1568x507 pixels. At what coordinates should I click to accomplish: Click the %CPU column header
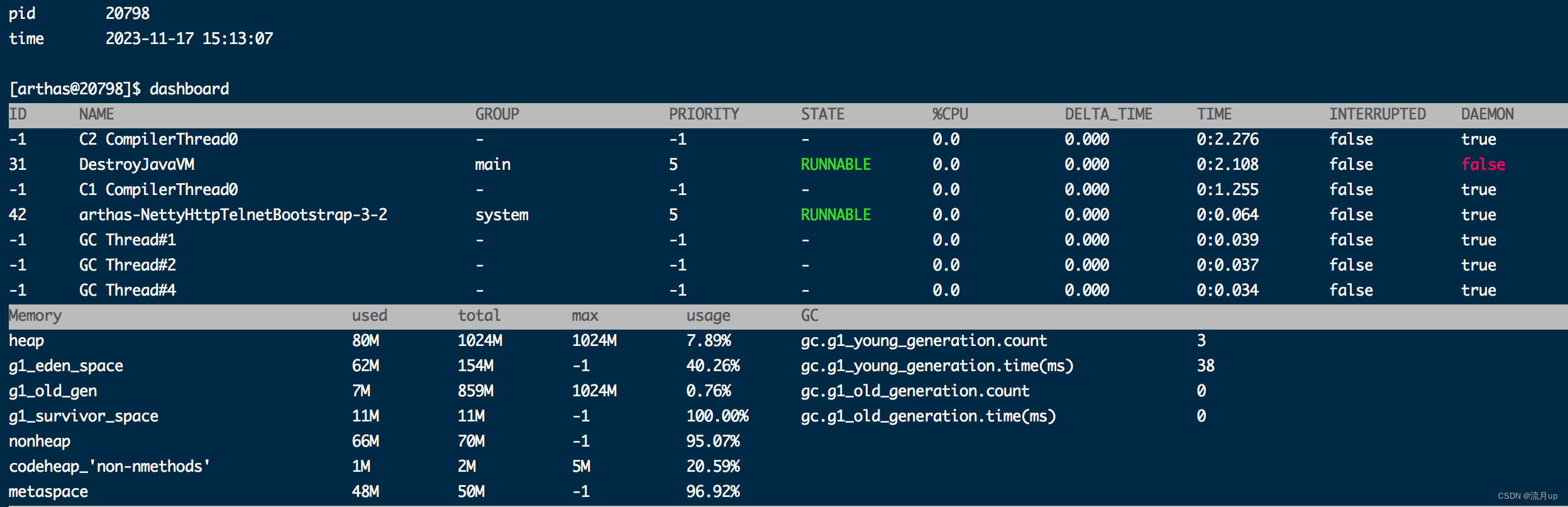(951, 114)
